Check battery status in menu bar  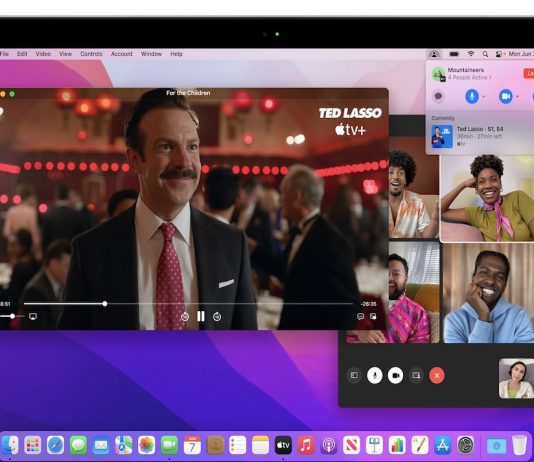pyautogui.click(x=454, y=54)
